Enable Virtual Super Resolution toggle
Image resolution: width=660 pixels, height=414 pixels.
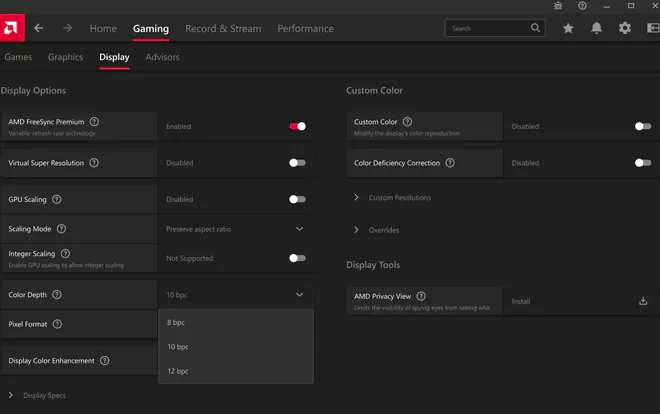point(298,163)
